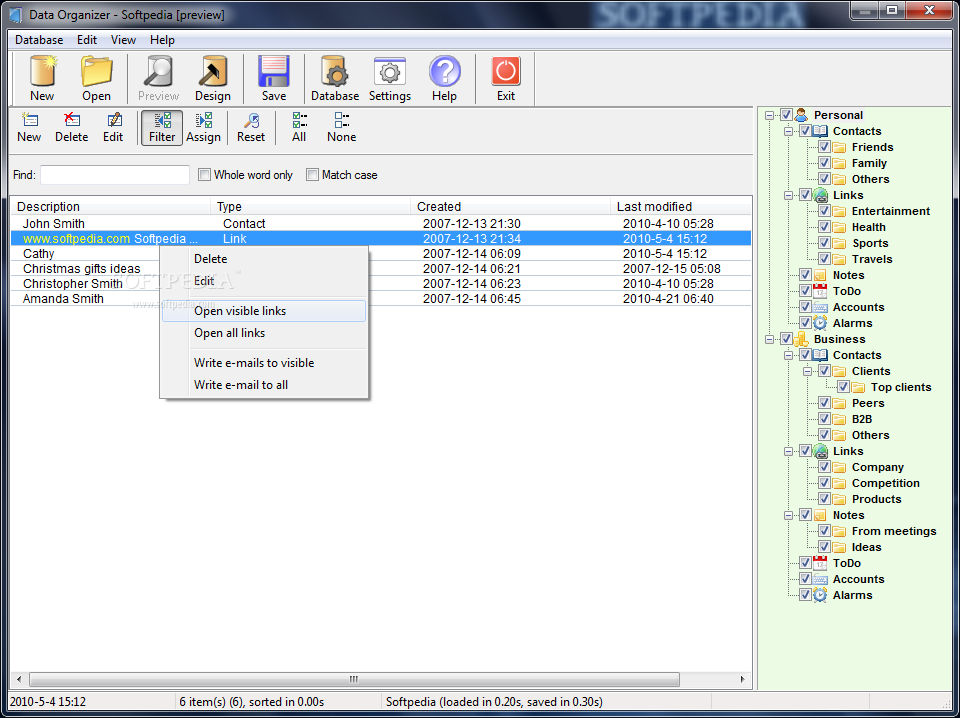Collapse Business Contacts node
This screenshot has width=960, height=718.
789,355
